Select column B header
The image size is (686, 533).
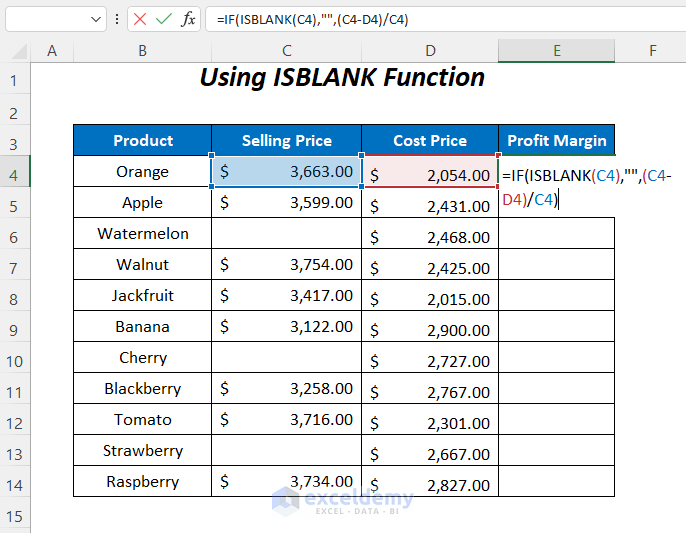click(x=143, y=51)
